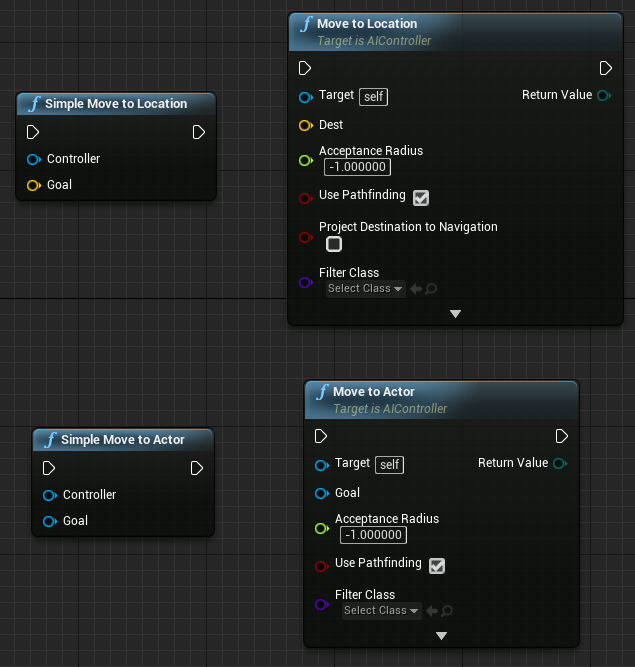The image size is (635, 667).
Task: Expand advanced pins arrow on Move to Location
Action: coord(455,313)
